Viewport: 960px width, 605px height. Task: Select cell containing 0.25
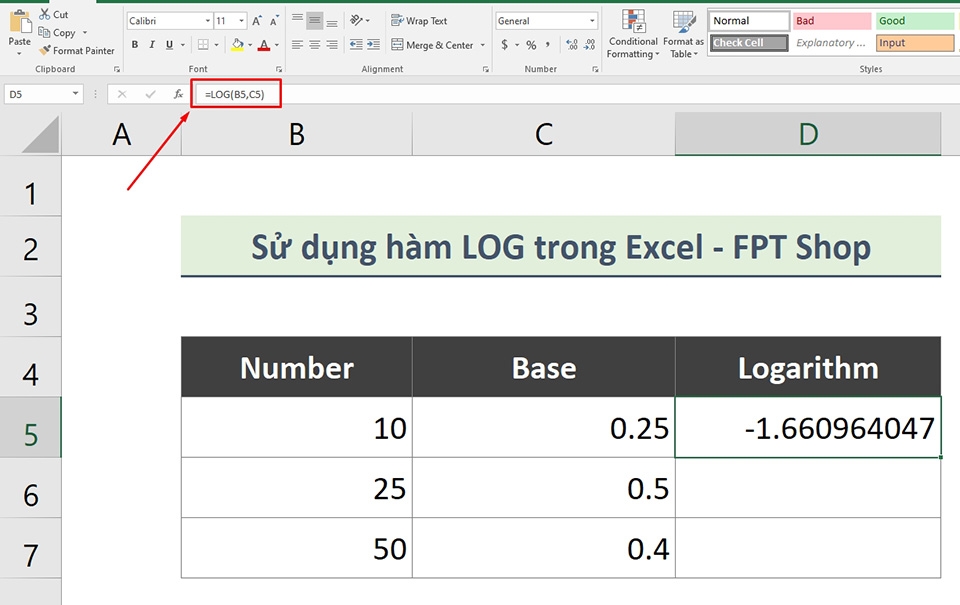544,427
